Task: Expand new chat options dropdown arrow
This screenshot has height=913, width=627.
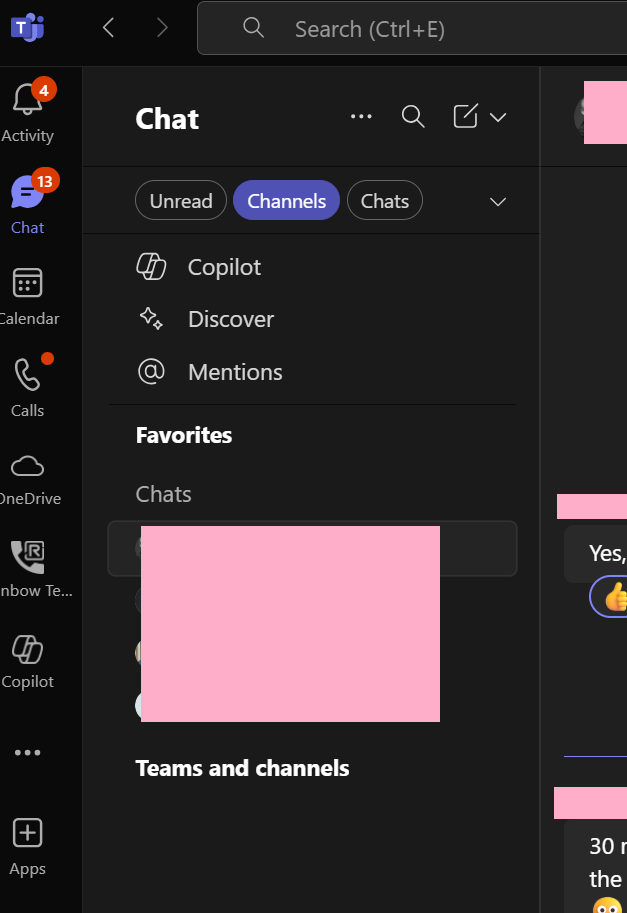Action: point(498,117)
